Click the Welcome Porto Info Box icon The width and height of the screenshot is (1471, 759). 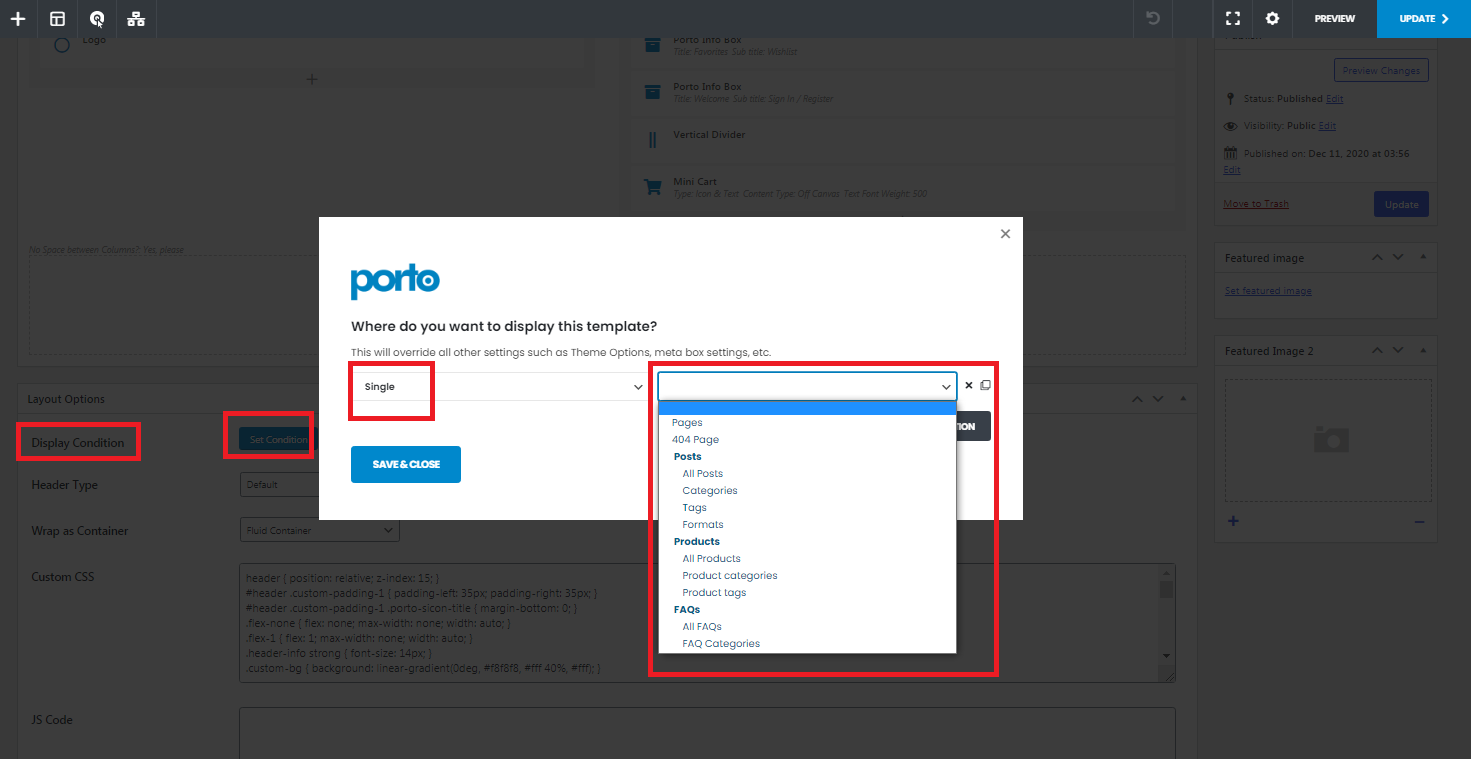point(652,92)
